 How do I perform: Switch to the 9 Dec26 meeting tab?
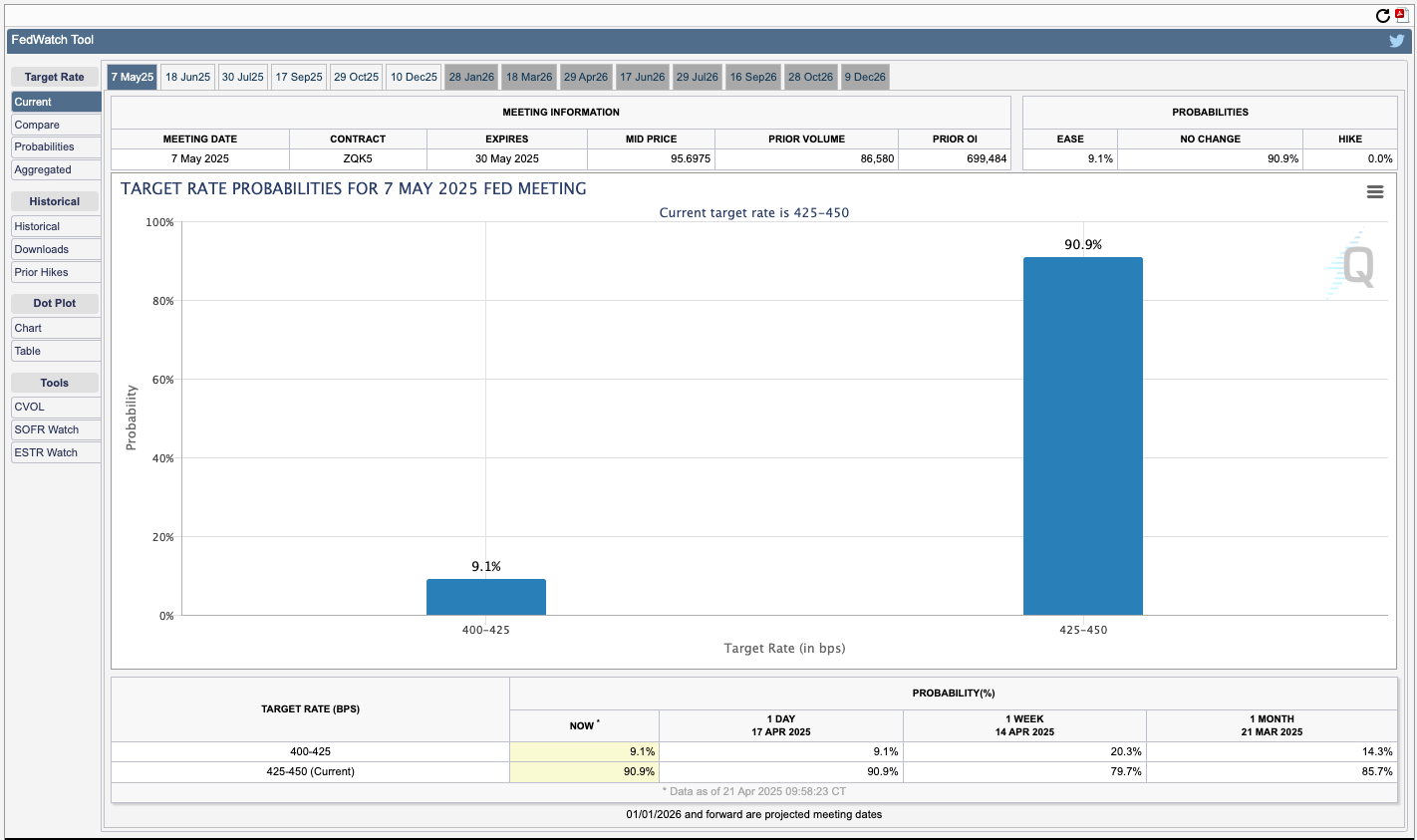tap(865, 77)
